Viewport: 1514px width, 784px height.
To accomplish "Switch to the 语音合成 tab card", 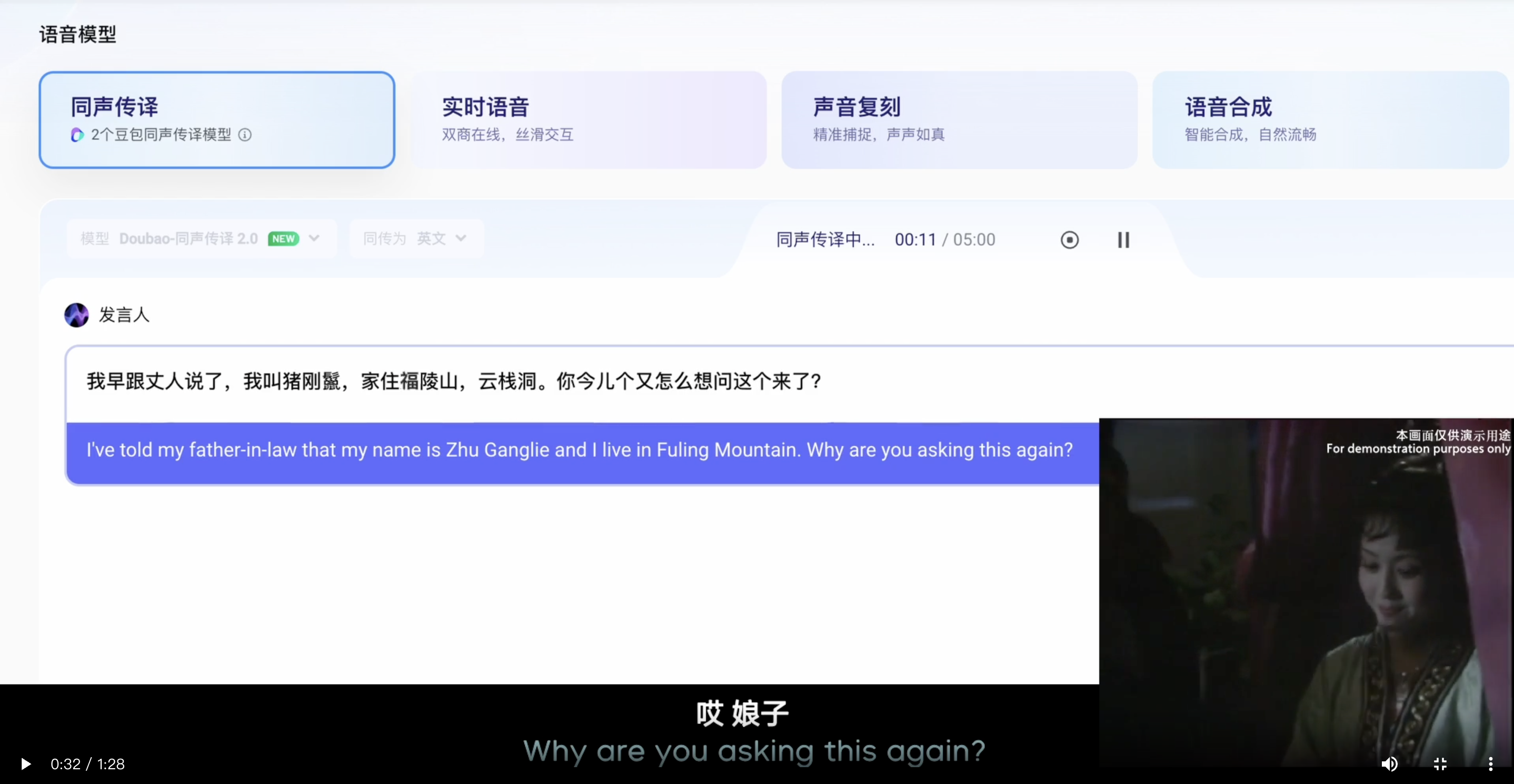I will (1331, 120).
